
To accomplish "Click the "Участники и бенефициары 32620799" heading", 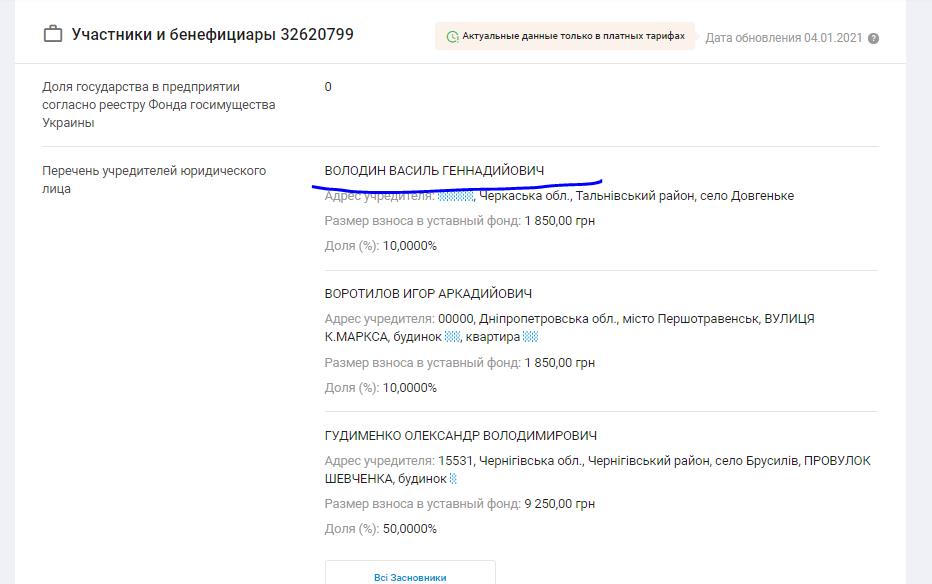I will coord(212,35).
